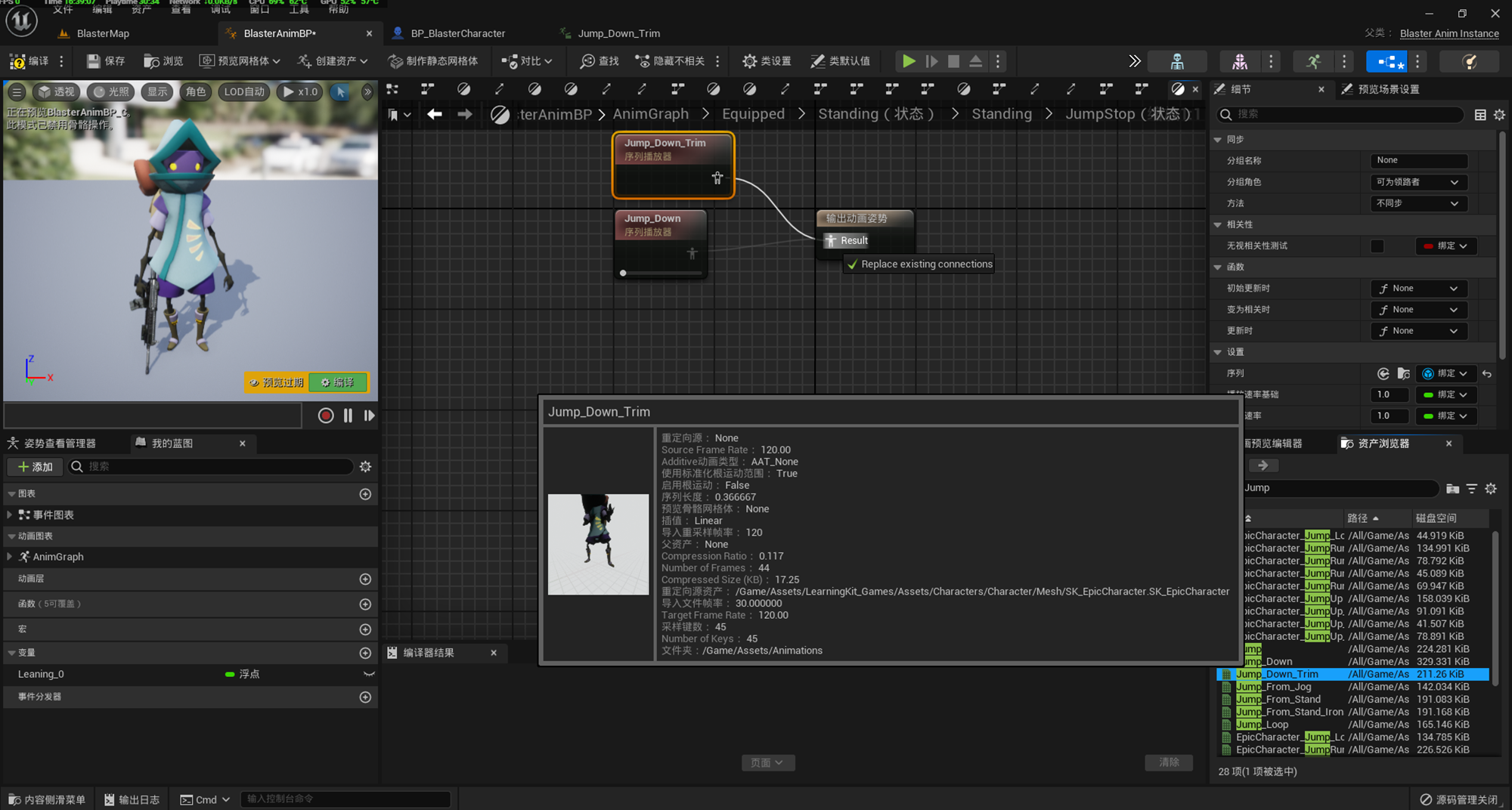
Task: Add new graph with plus icon
Action: tap(365, 494)
